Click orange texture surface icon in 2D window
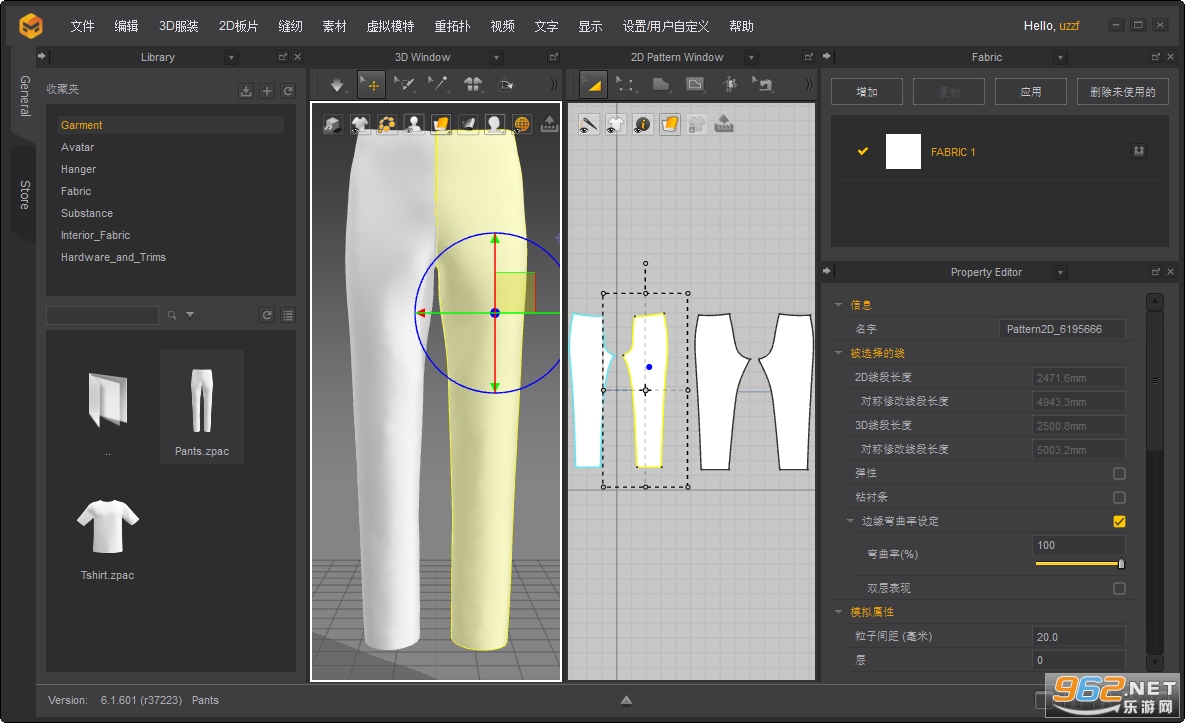 [670, 124]
